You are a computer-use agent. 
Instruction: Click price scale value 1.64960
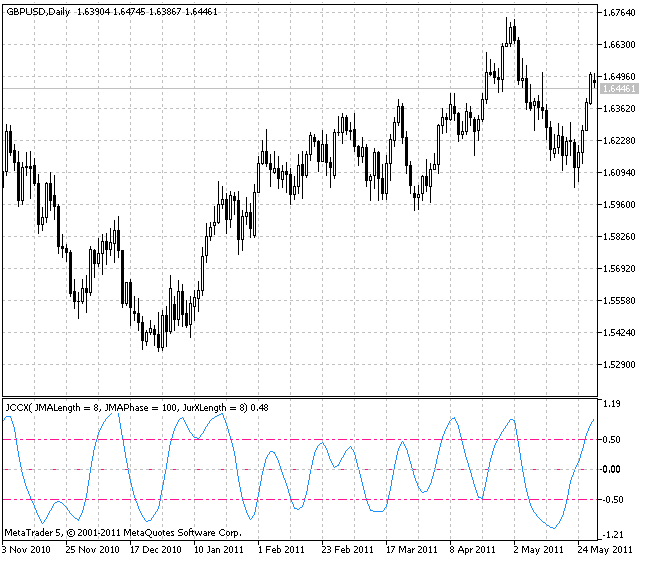(x=619, y=77)
